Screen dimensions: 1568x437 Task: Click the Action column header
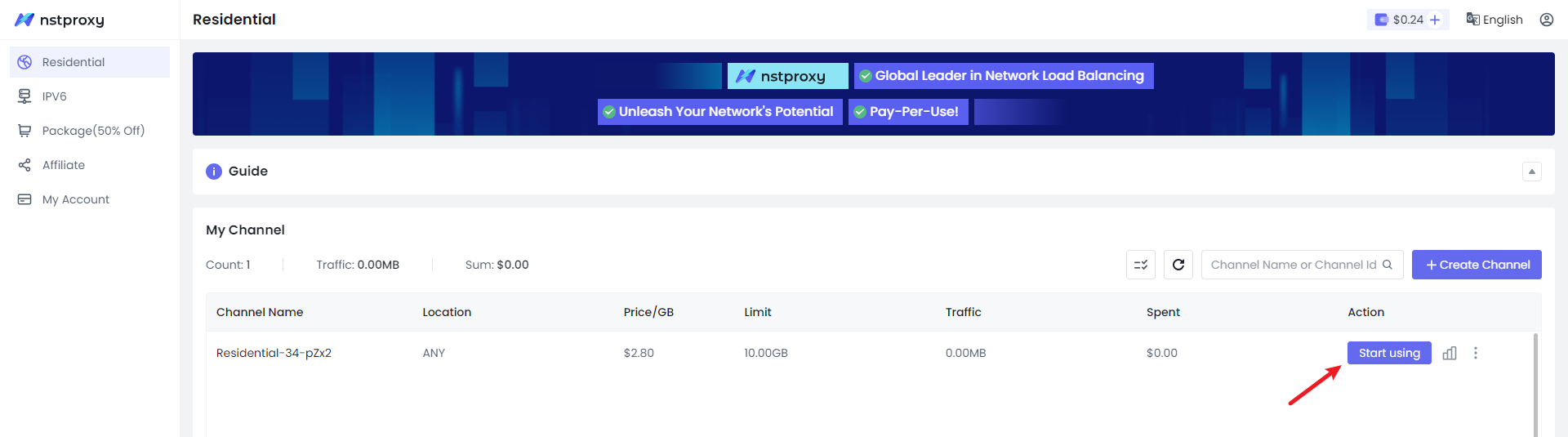(x=1366, y=312)
